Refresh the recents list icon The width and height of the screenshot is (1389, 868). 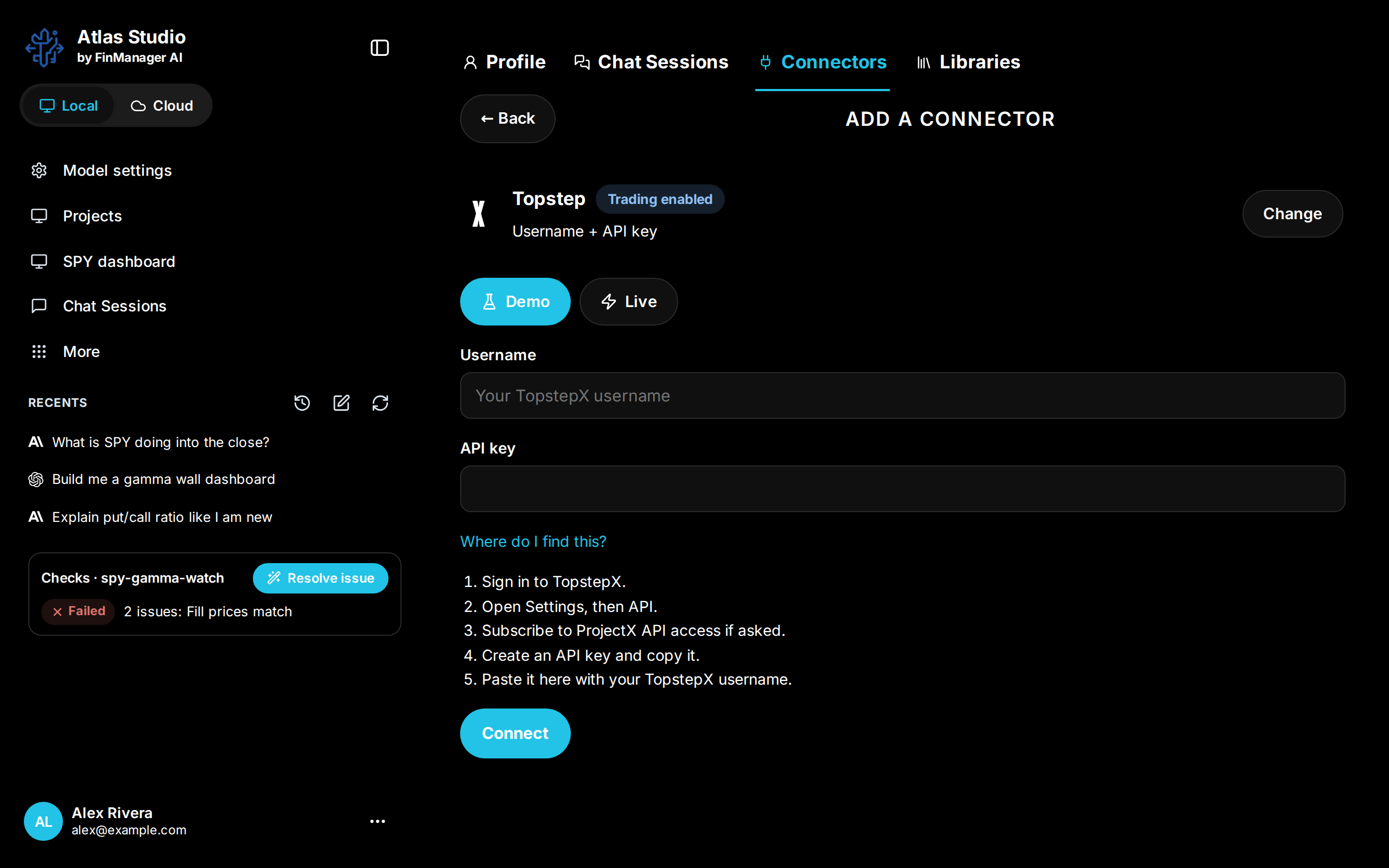pos(380,403)
